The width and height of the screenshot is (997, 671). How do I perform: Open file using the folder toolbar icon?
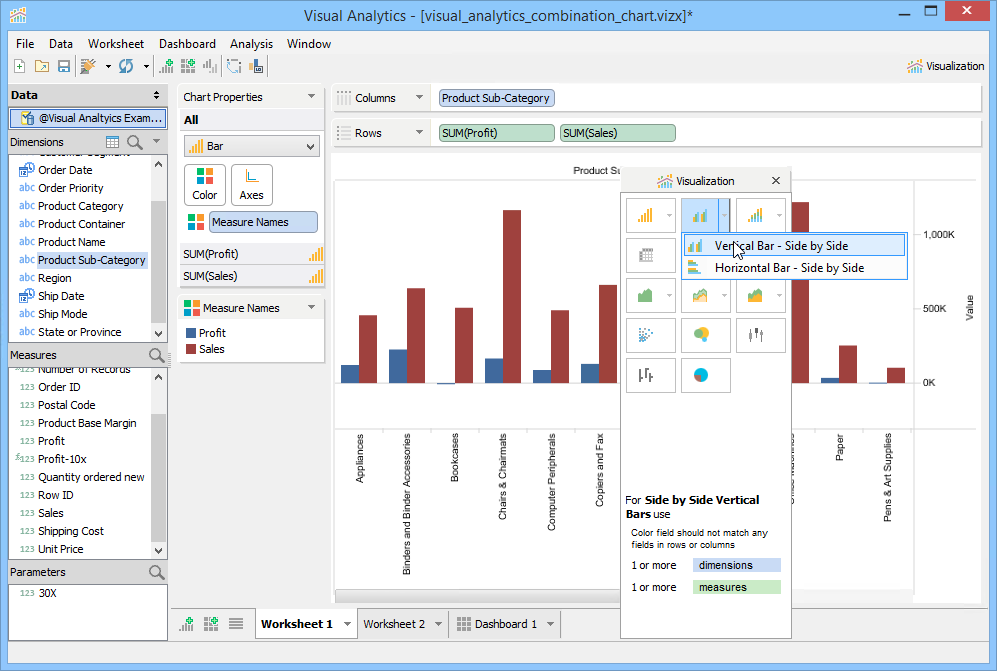coord(42,66)
